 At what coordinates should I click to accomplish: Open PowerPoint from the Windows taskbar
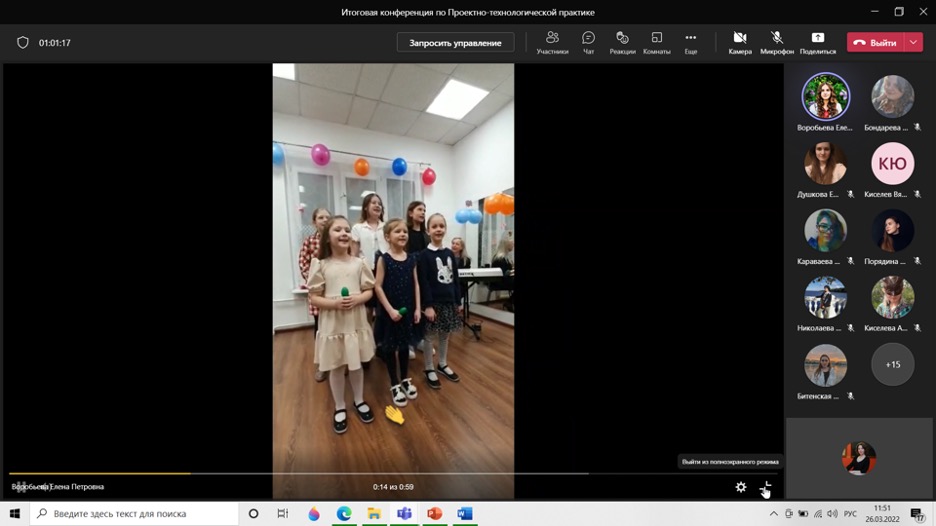coord(434,513)
